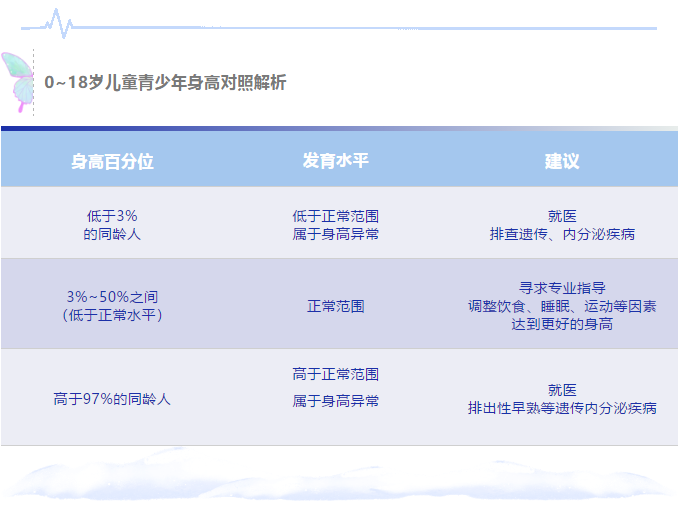This screenshot has height=513, width=678.
Task: Click 排查遗传、内分泌疾病 advice text
Action: [x=562, y=234]
